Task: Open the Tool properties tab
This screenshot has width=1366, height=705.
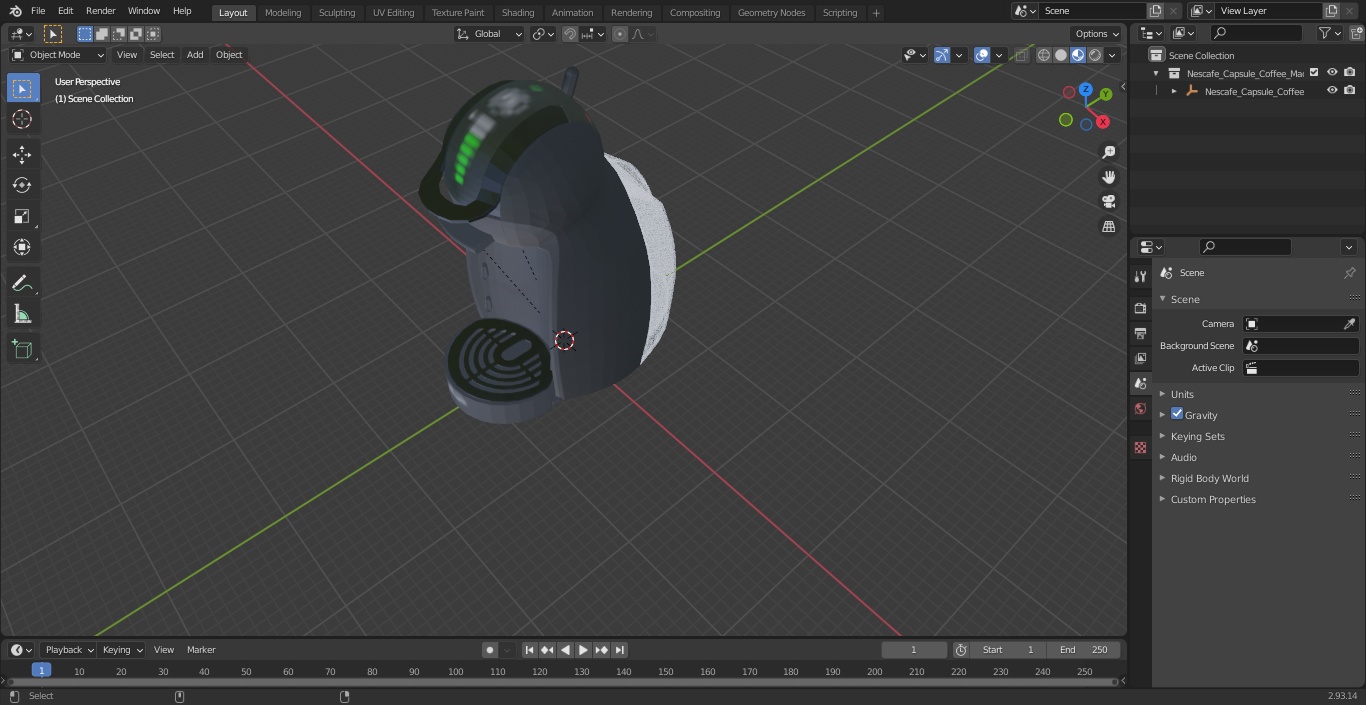Action: point(1140,277)
